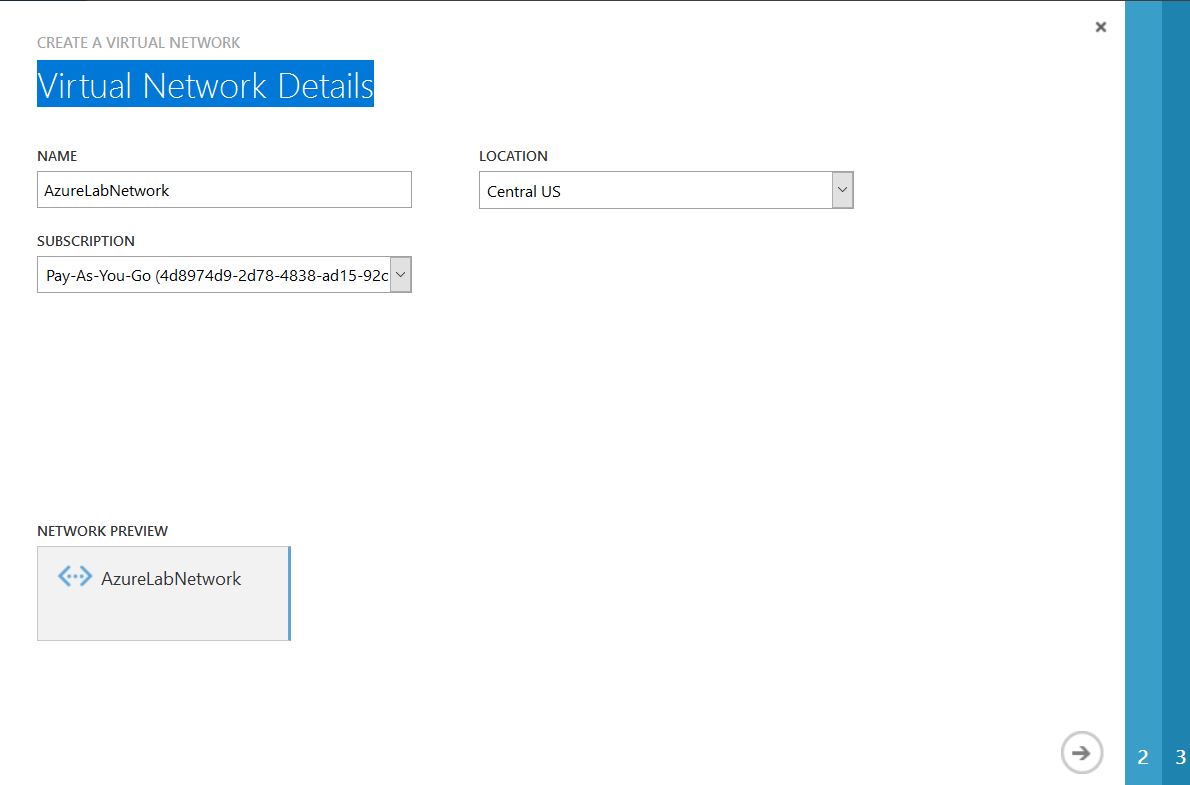
Task: Select the Central US location field
Action: 655,190
